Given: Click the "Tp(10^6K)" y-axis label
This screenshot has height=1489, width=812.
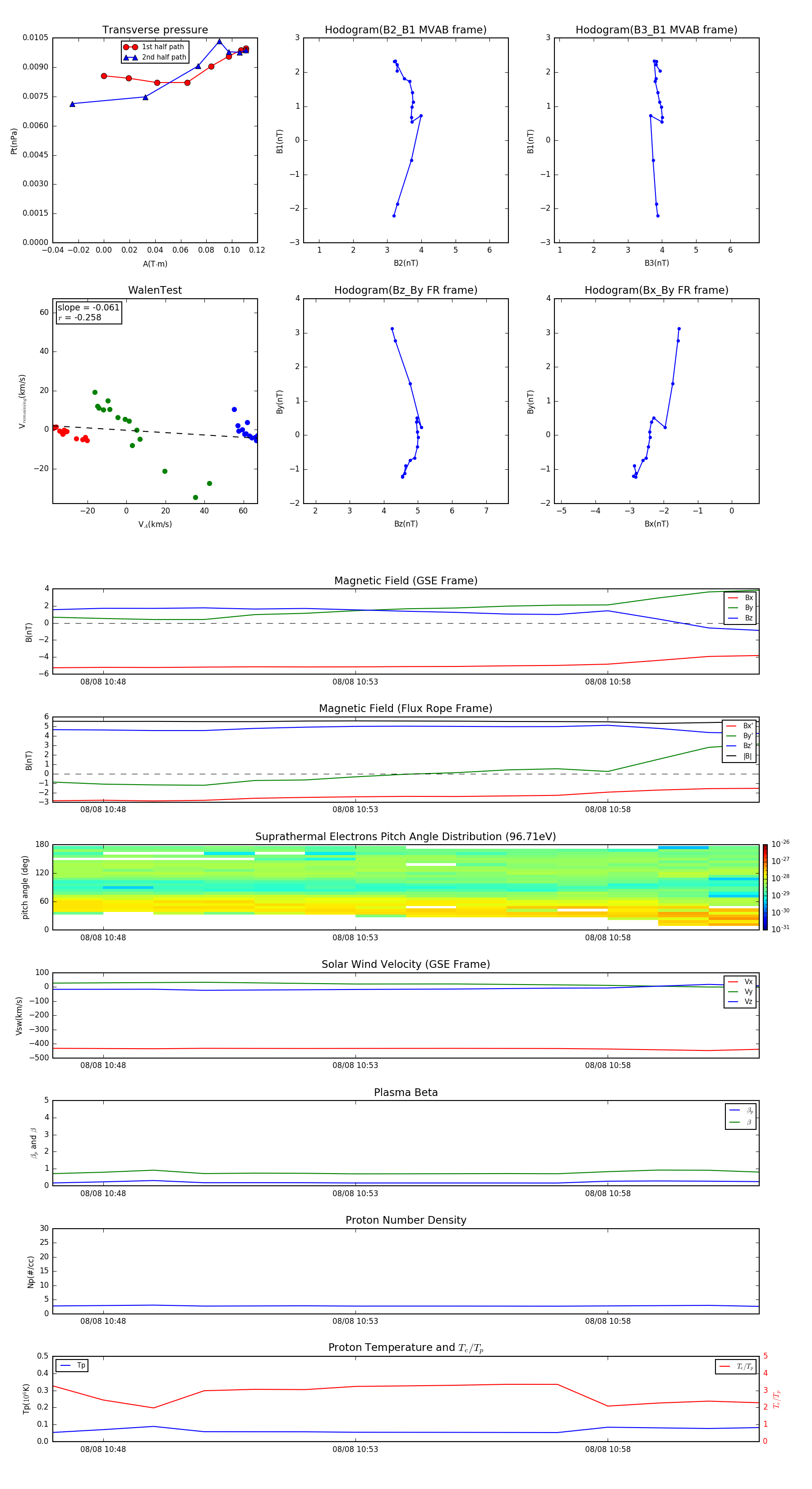Looking at the screenshot, I should pyautogui.click(x=26, y=1399).
